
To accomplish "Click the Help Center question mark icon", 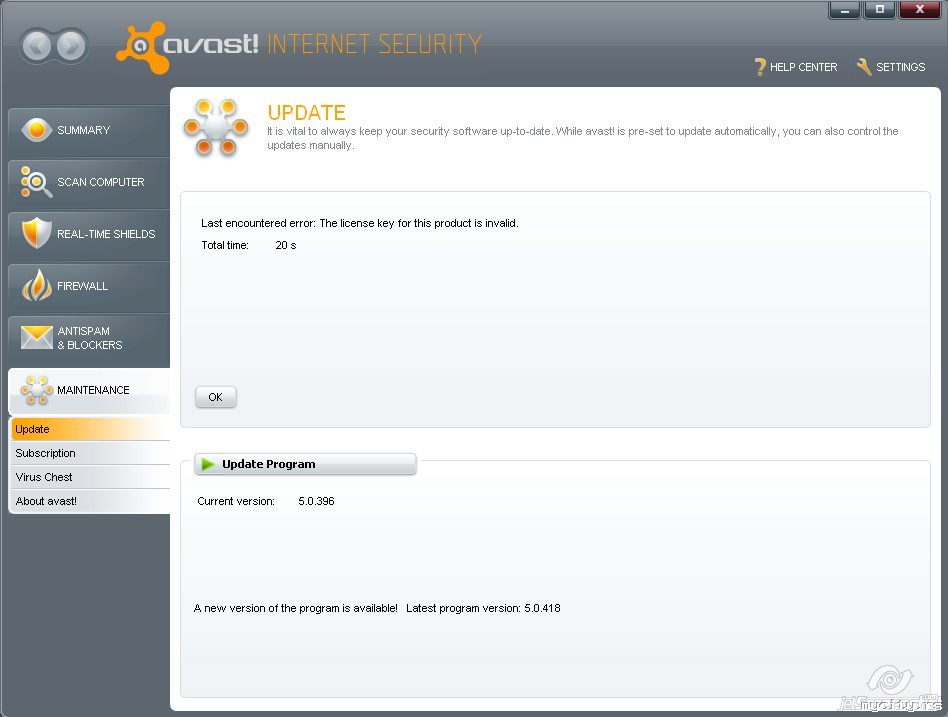I will tap(760, 67).
